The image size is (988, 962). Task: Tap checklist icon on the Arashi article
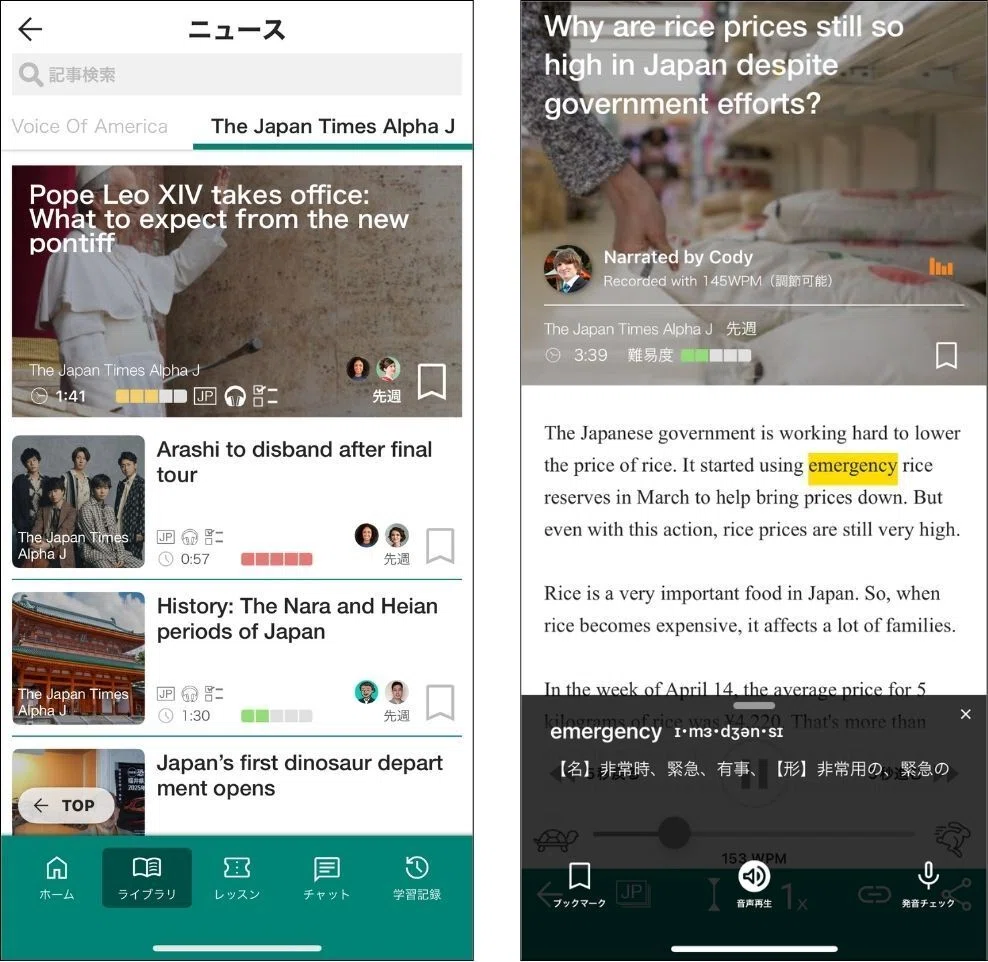click(x=214, y=537)
